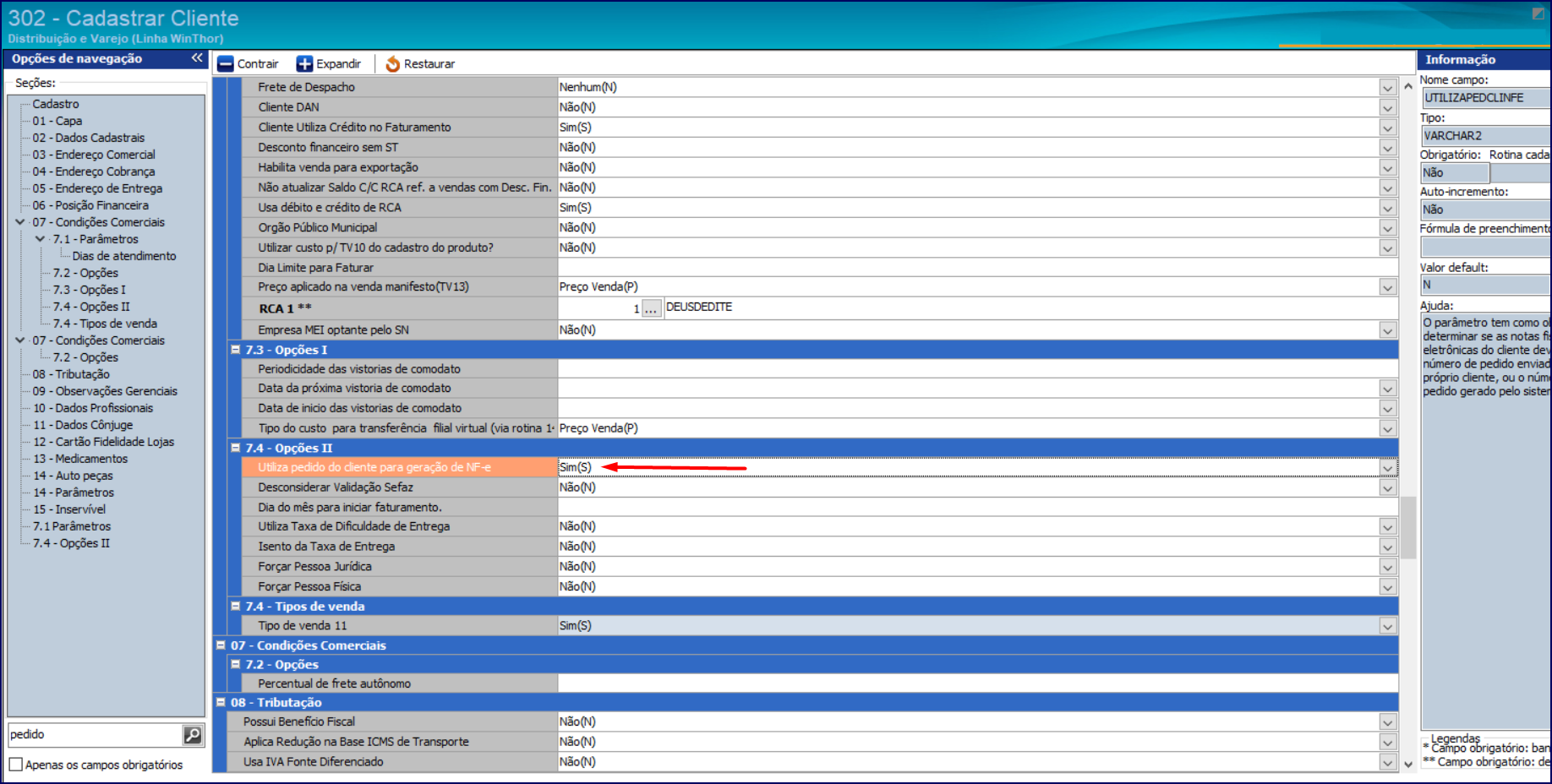
Task: Click Isento da Taxa de Entrega label
Action: (326, 547)
